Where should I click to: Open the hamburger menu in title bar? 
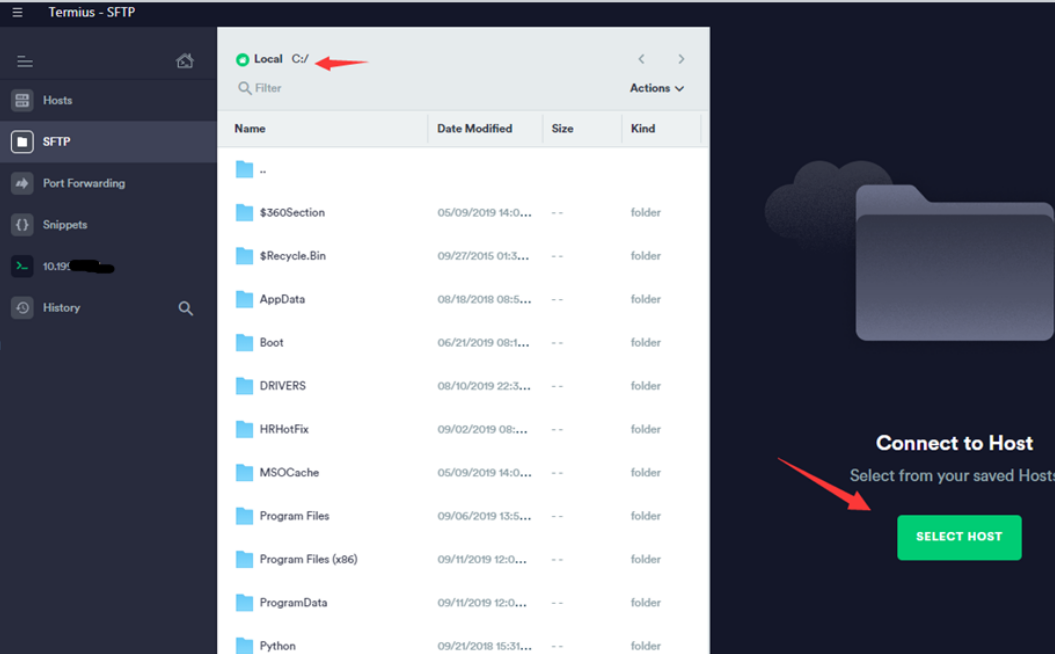pos(17,12)
